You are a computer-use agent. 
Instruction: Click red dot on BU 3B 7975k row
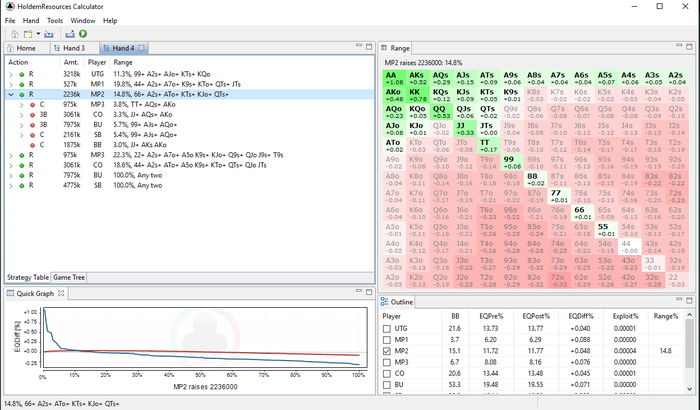[32, 125]
